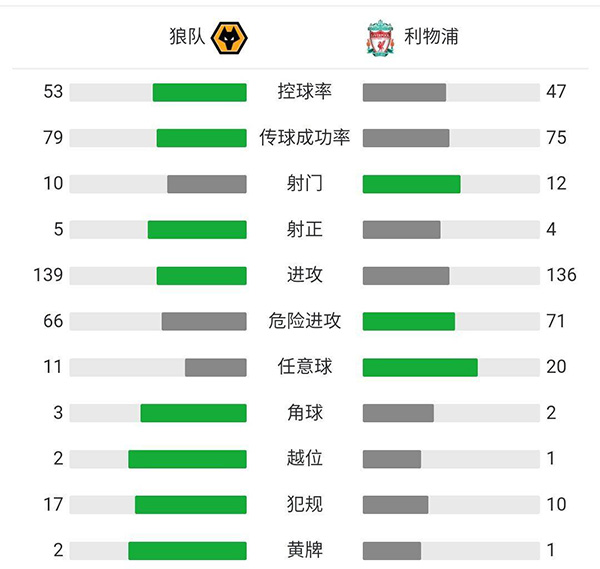
Task: Click the Wolves gray 危险进攻 bar
Action: pos(204,321)
